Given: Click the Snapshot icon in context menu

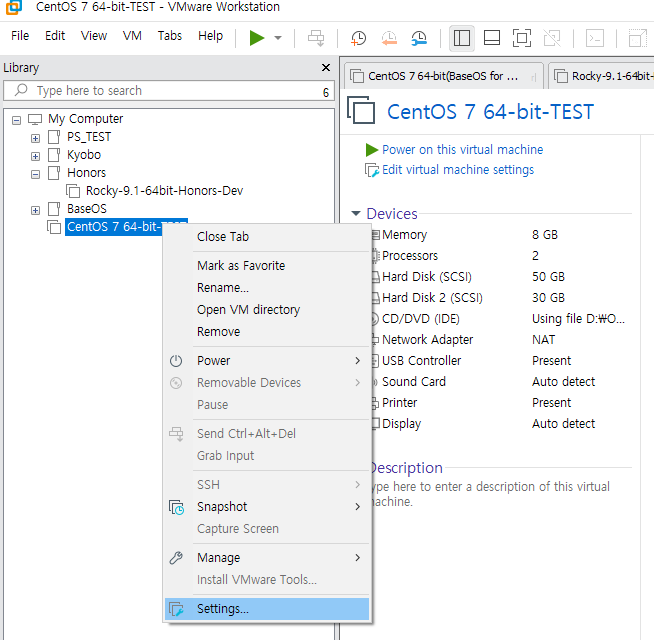Looking at the screenshot, I should pos(176,507).
